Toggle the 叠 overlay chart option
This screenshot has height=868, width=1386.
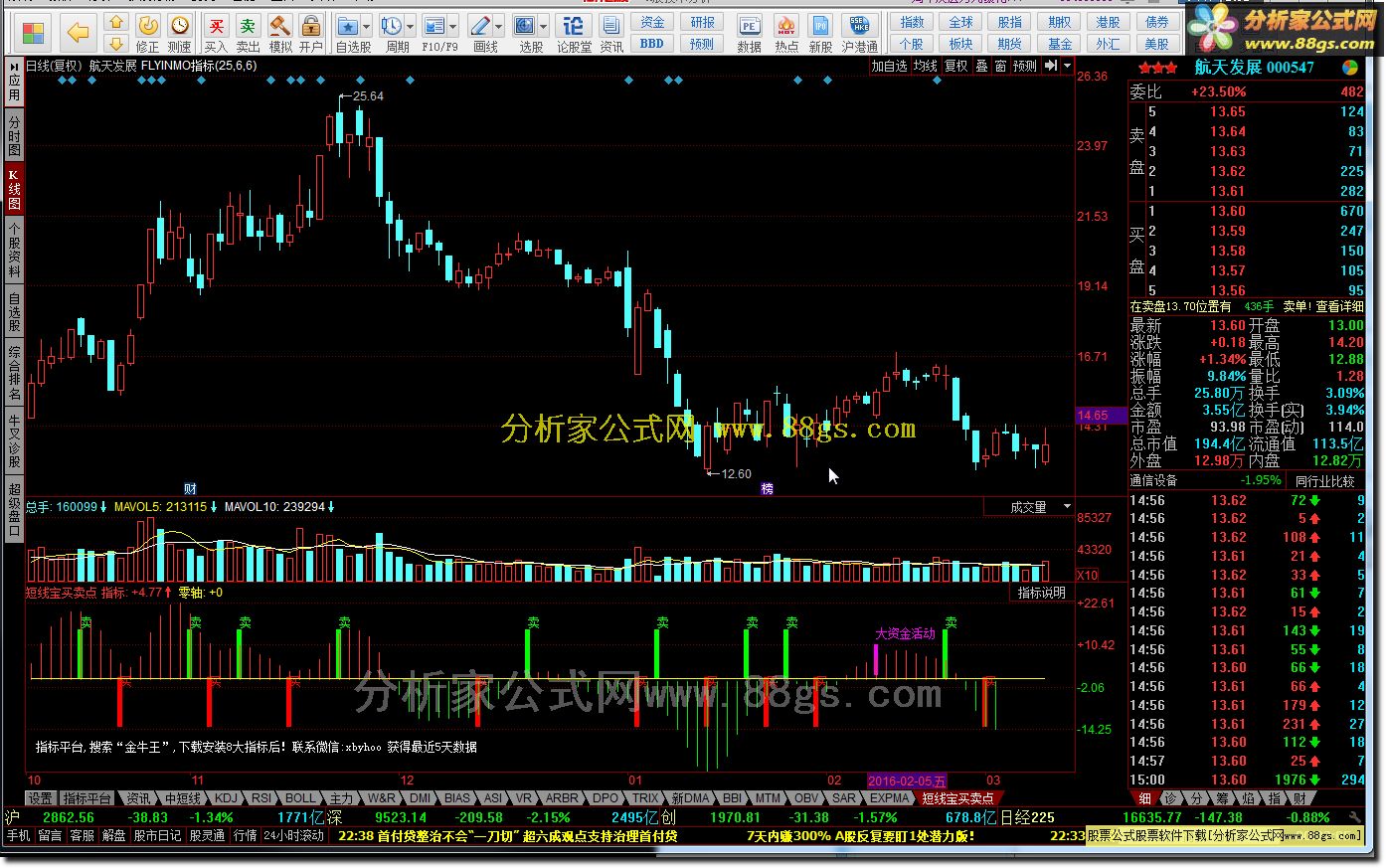(981, 66)
